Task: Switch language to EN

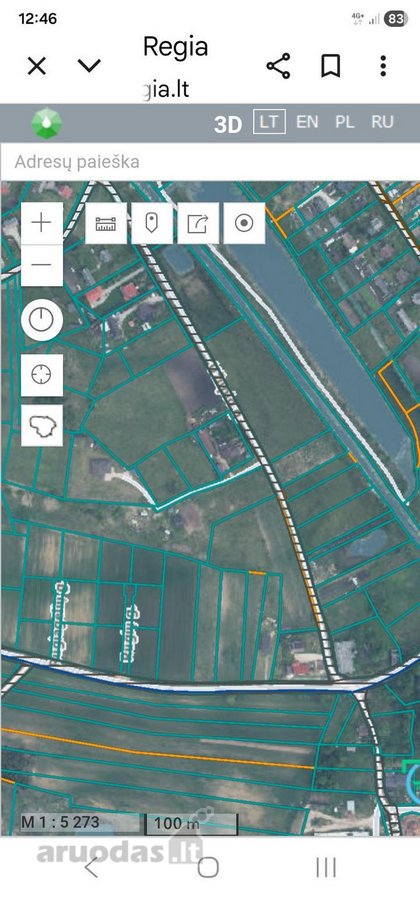Action: (307, 122)
